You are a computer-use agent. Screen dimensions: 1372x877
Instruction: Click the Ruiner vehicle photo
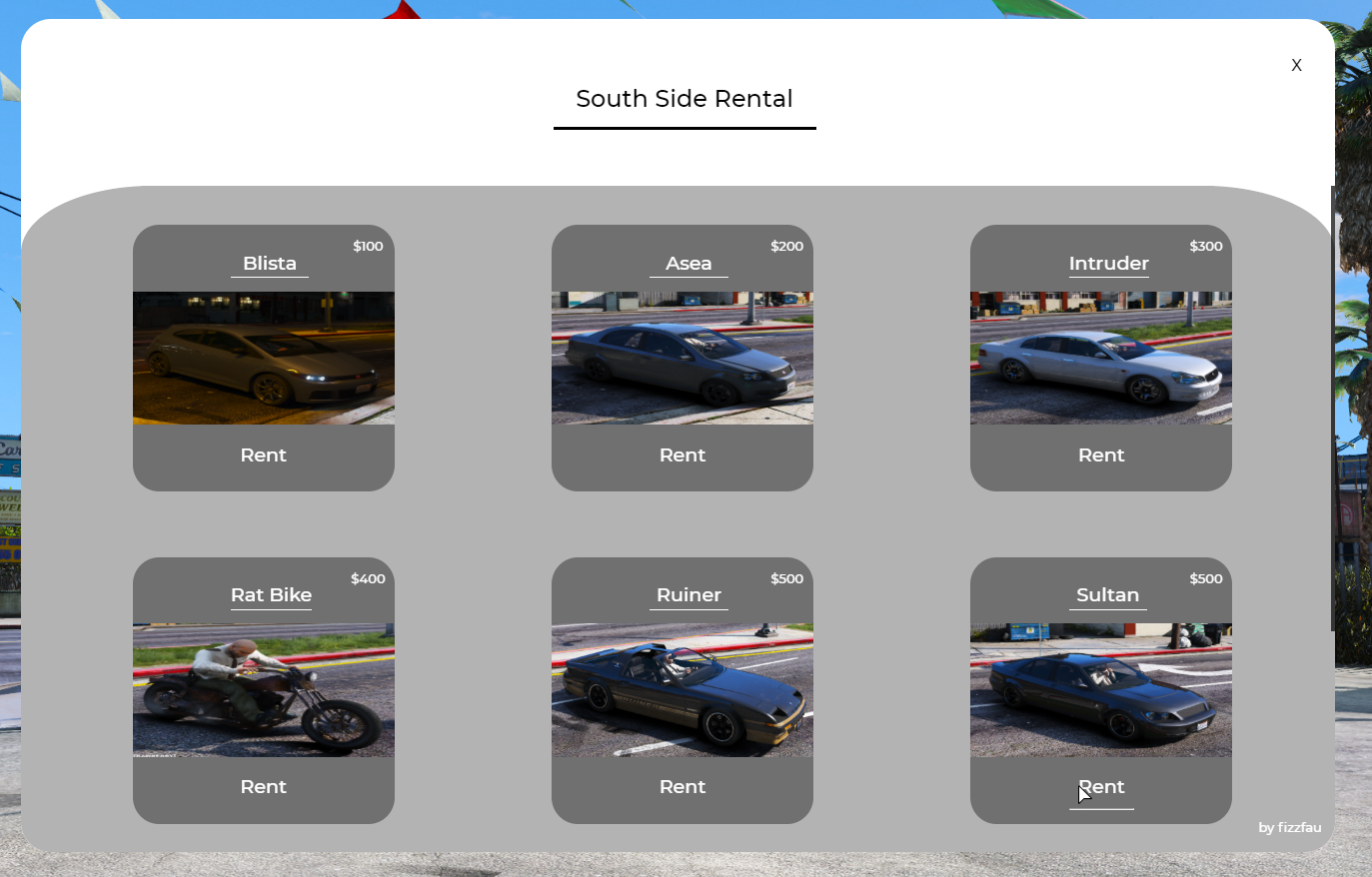(683, 690)
